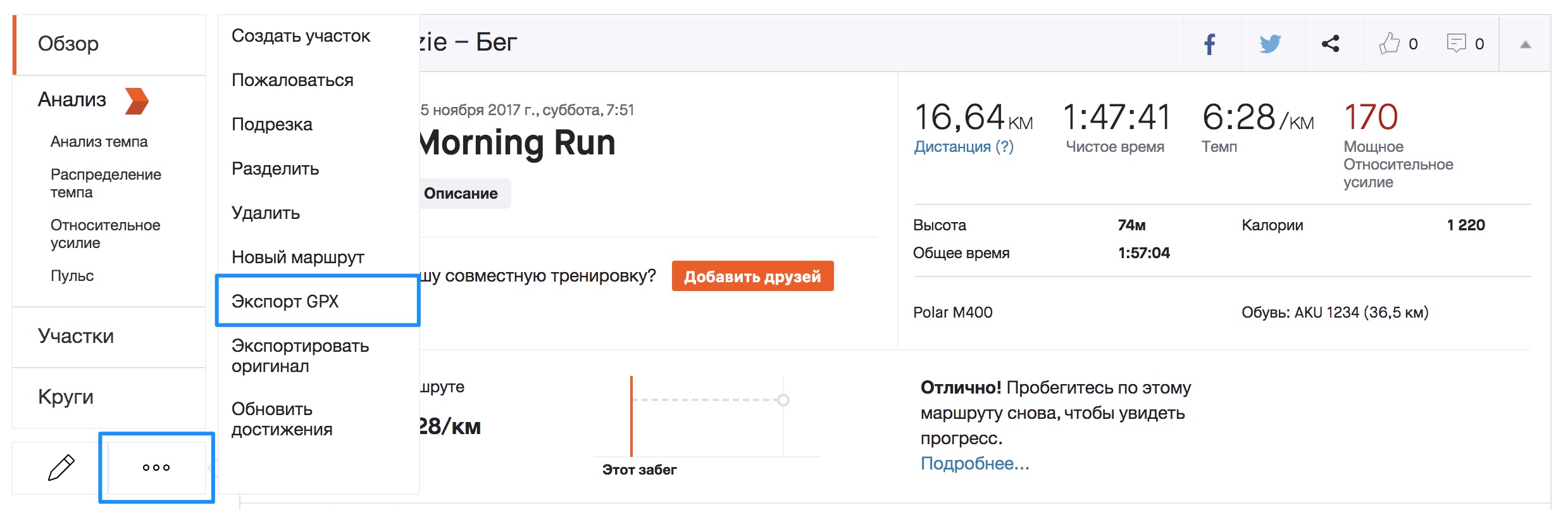Choose Создать участок from menu

[301, 36]
